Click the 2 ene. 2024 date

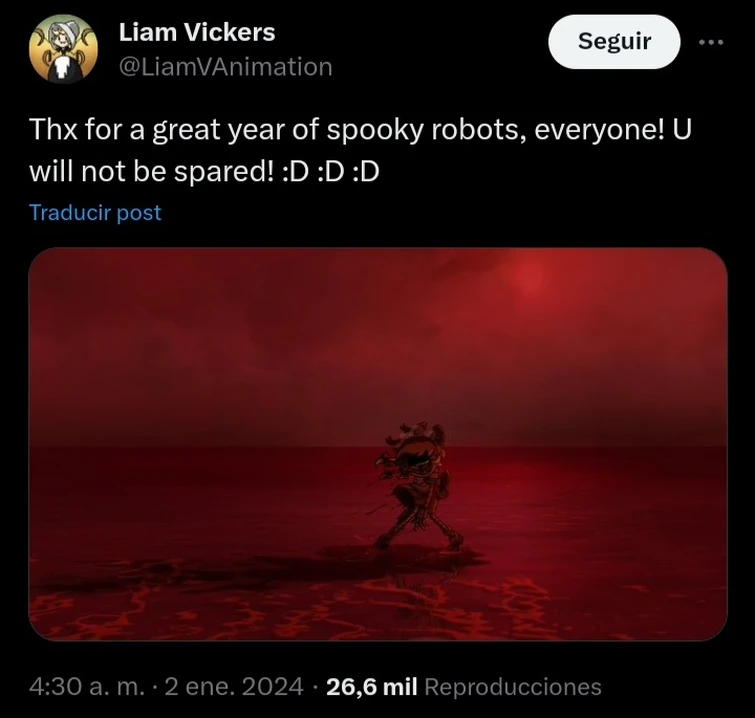click(234, 686)
